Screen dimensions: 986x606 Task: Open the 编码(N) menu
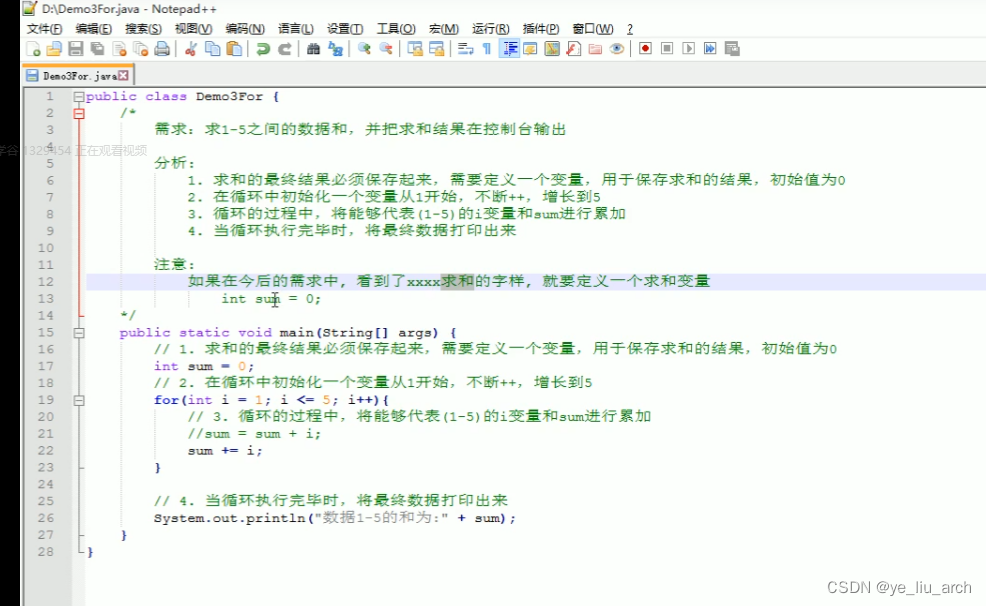click(x=245, y=29)
